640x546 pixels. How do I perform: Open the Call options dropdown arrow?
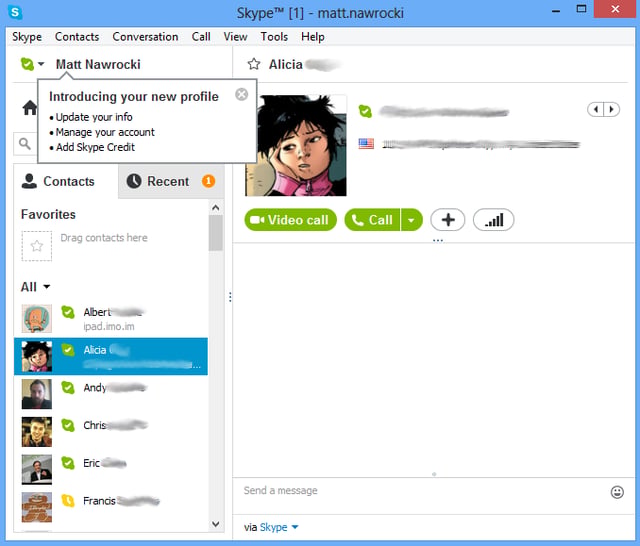(x=411, y=220)
